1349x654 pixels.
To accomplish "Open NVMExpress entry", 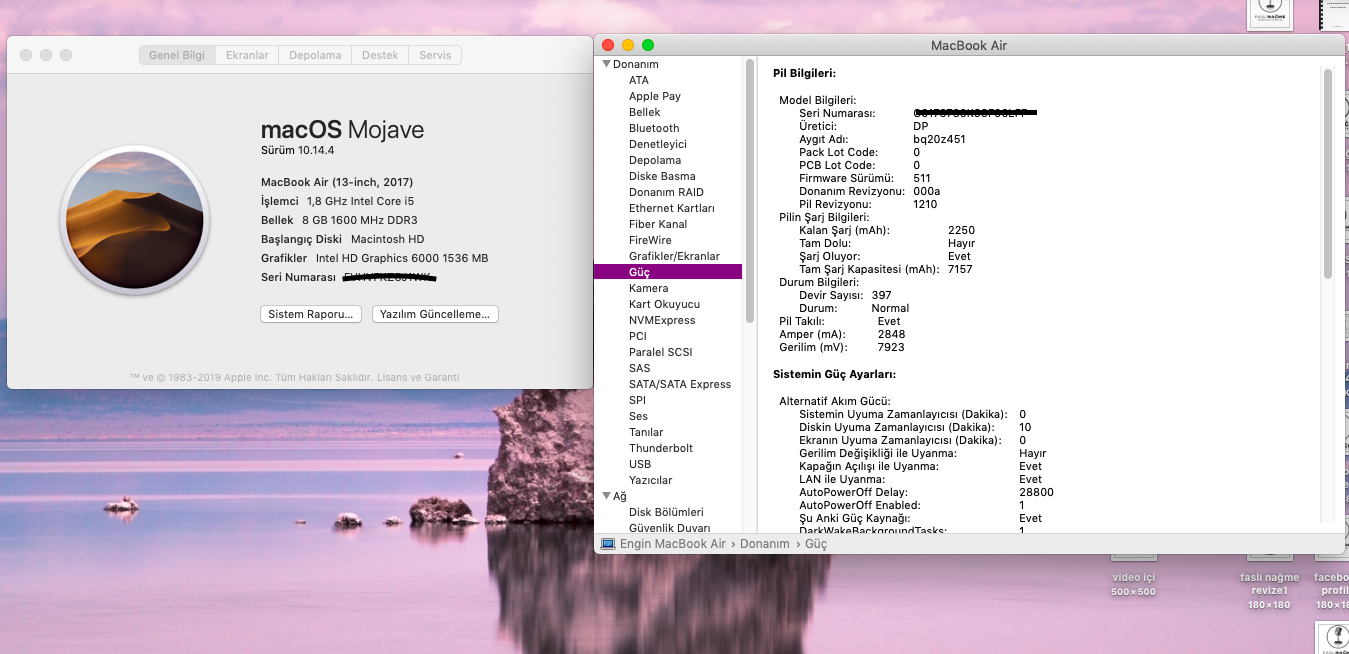I will 662,320.
